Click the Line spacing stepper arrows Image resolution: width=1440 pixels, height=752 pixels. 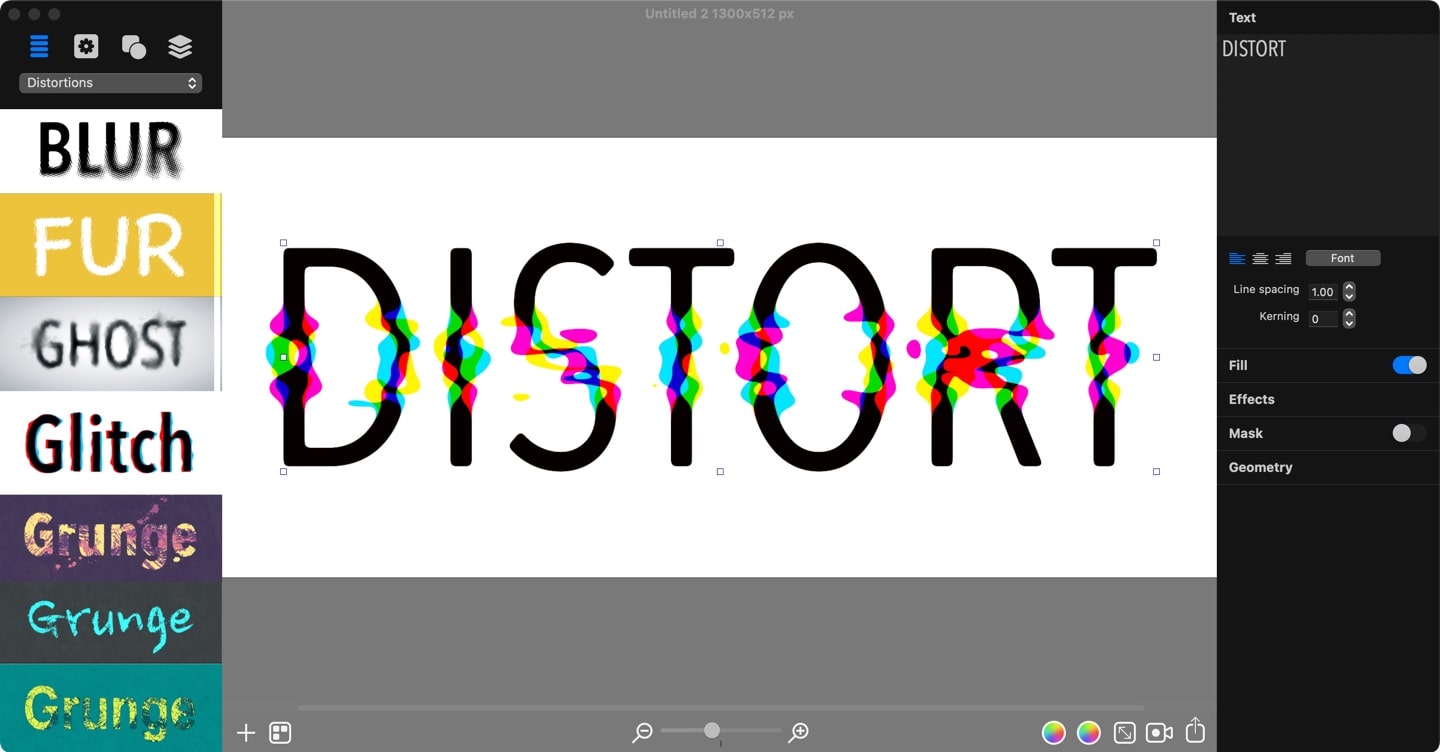(x=1349, y=292)
